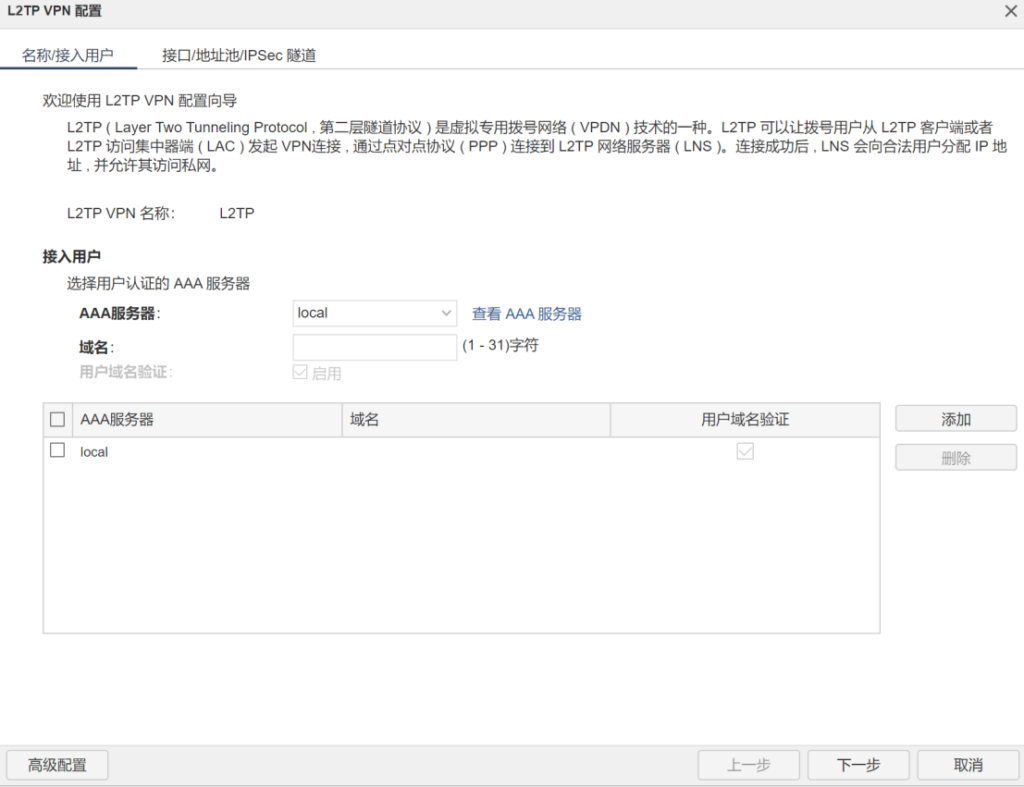This screenshot has width=1024, height=787.
Task: Click the 上一步 button
Action: pos(748,765)
